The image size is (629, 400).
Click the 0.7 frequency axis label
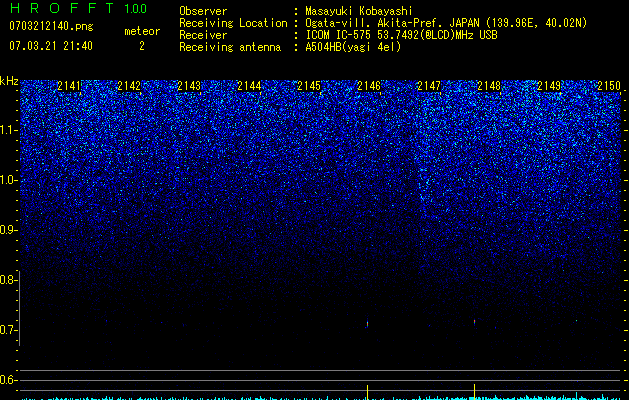[8, 330]
